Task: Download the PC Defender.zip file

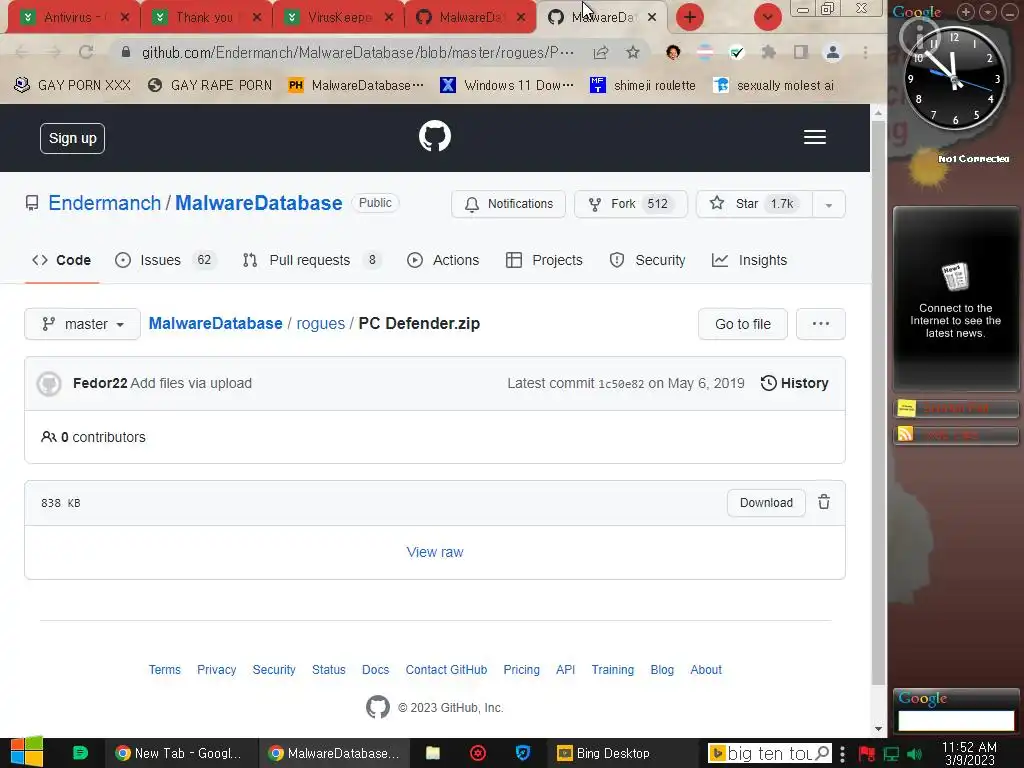Action: (766, 503)
